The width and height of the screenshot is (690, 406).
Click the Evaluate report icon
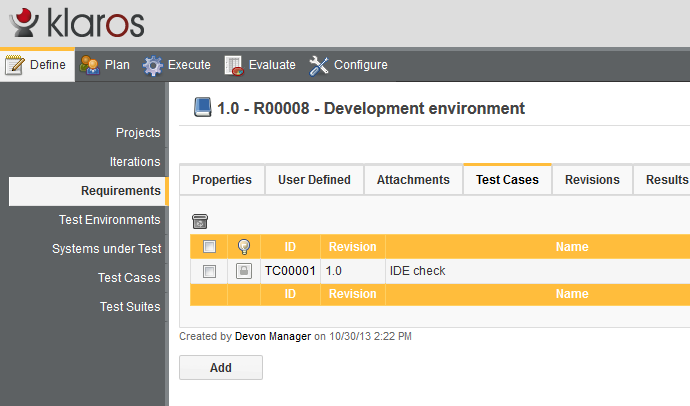click(234, 65)
